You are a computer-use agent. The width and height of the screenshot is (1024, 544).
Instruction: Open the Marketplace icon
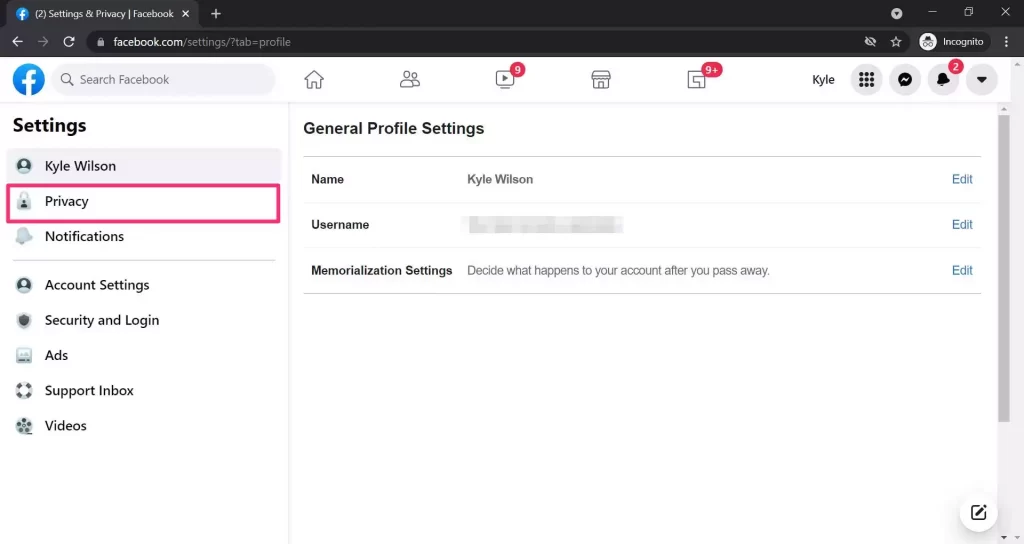600,80
